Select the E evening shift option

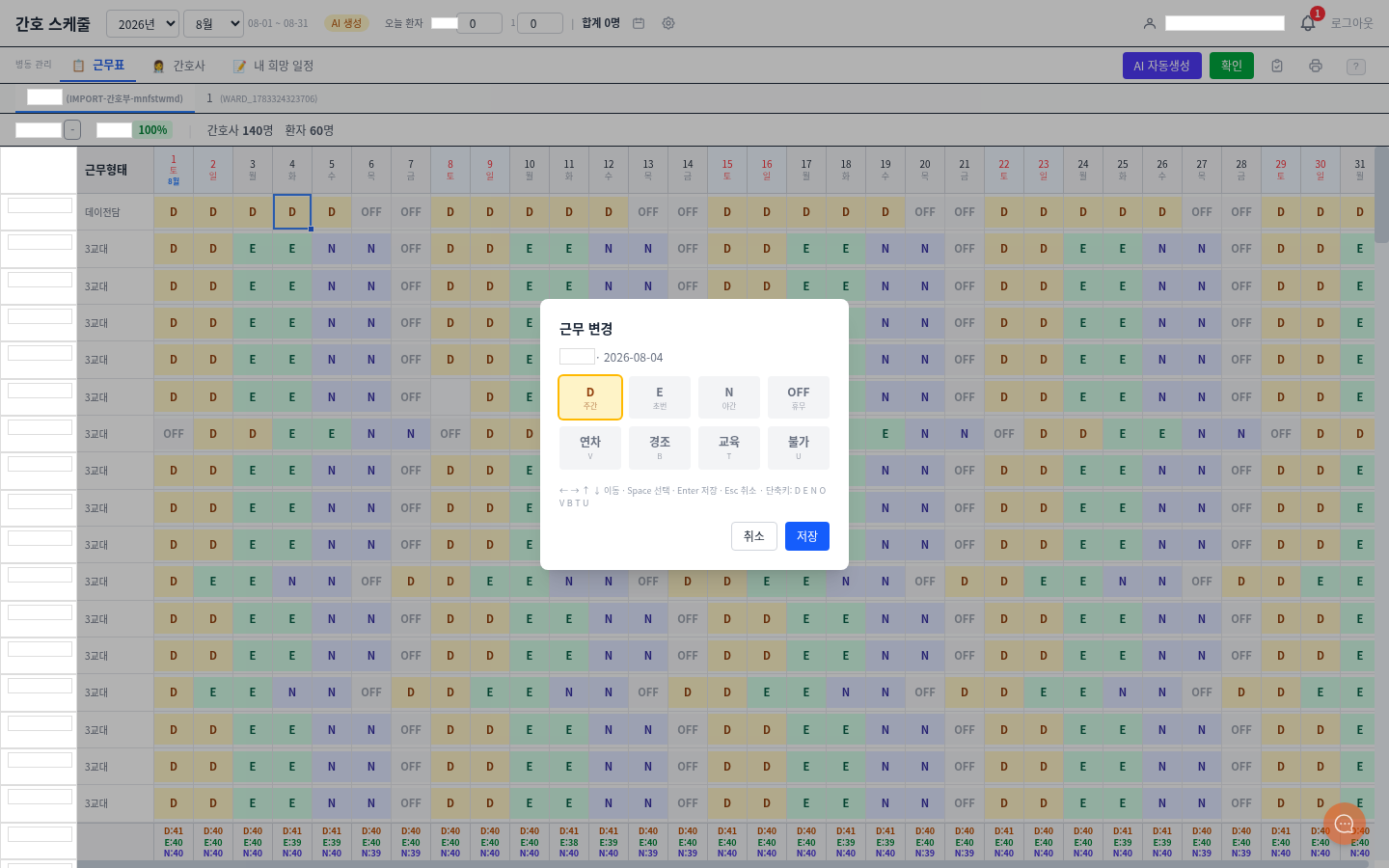click(x=660, y=397)
